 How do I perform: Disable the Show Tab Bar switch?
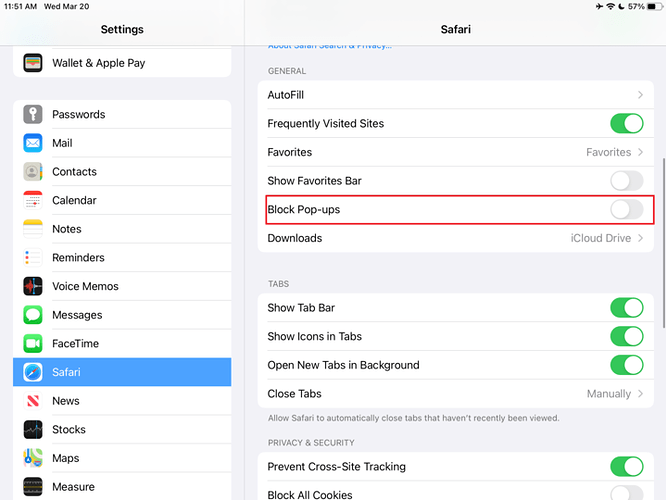[x=626, y=308]
